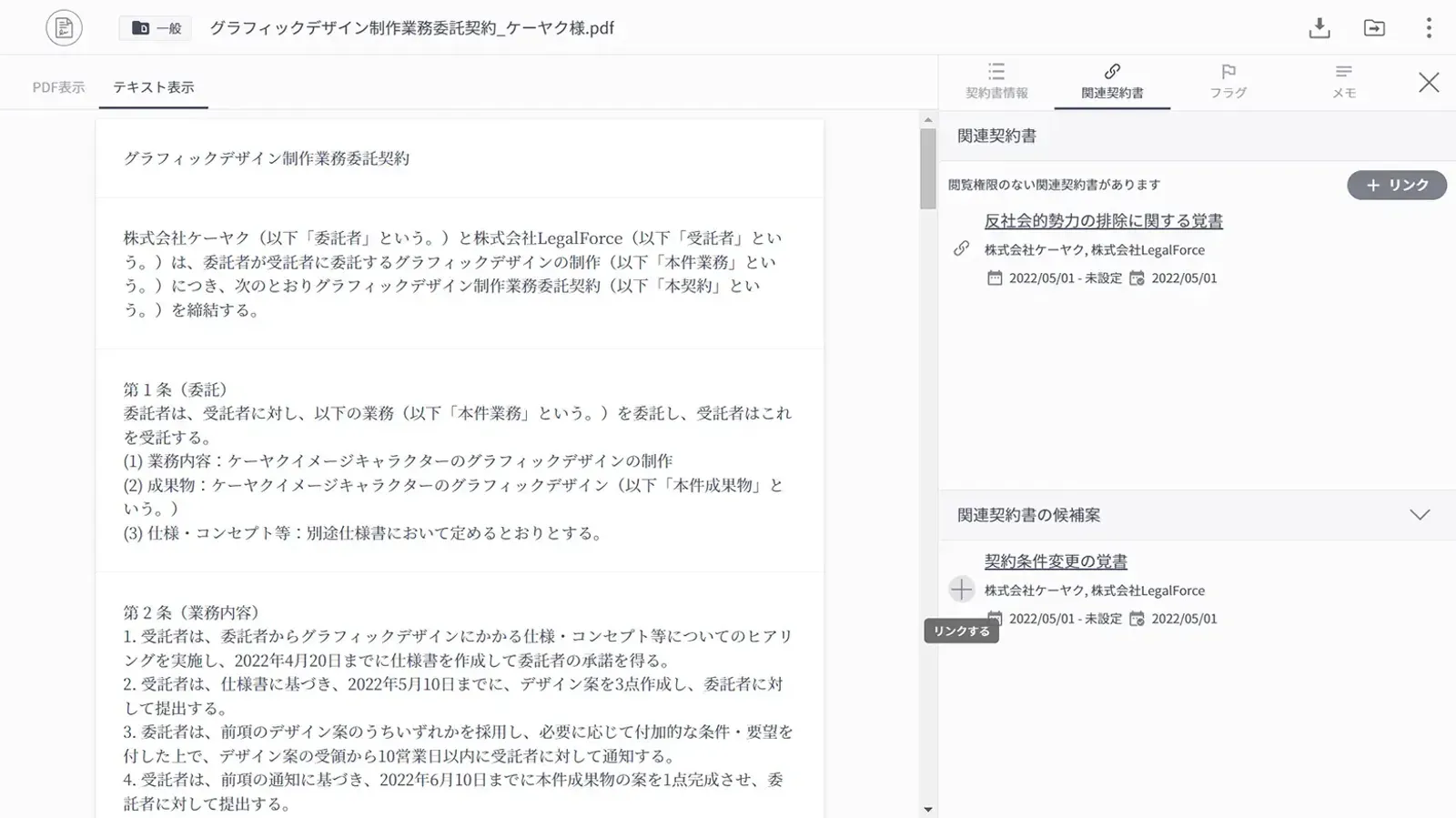The height and width of the screenshot is (818, 1456).
Task: Close the right side panel
Action: [1429, 83]
